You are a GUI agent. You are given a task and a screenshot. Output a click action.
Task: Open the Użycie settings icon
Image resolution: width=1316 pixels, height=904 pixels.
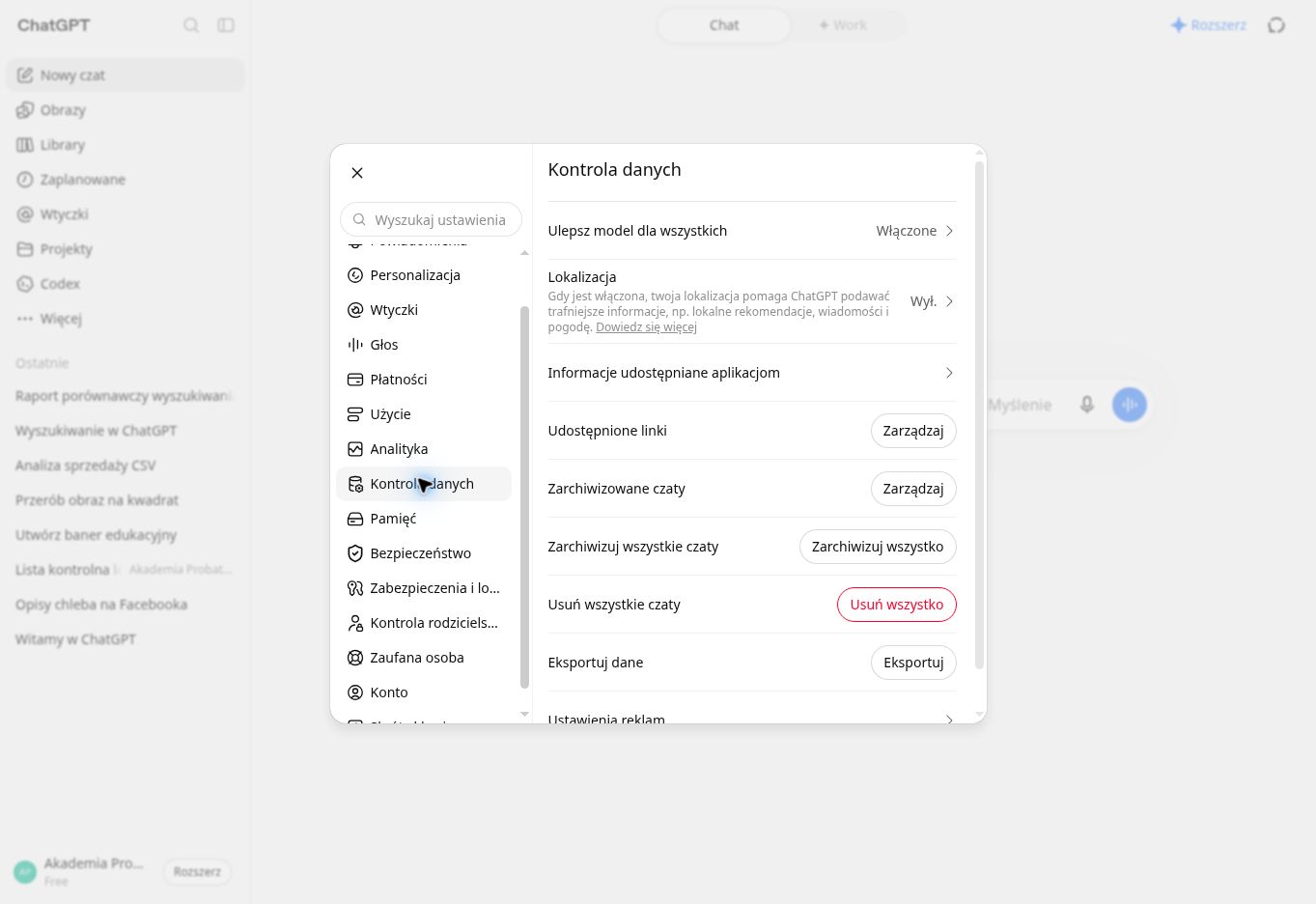click(x=355, y=414)
